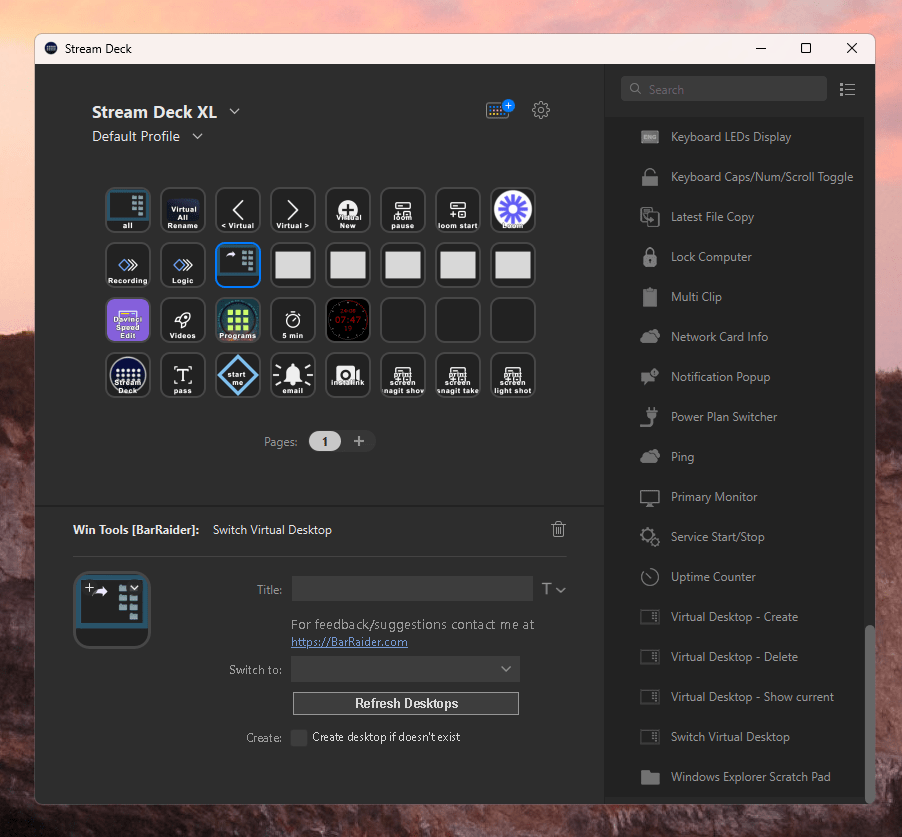Click the actions Search field
The height and width of the screenshot is (837, 902).
724,89
